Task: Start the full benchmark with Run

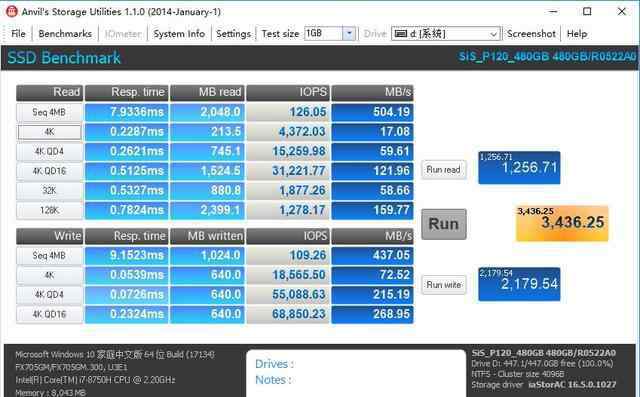Action: pos(444,224)
